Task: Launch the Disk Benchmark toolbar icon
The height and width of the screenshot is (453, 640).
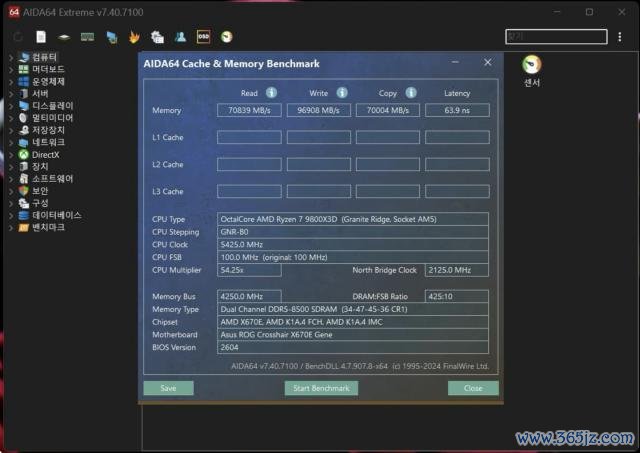Action: tap(64, 37)
